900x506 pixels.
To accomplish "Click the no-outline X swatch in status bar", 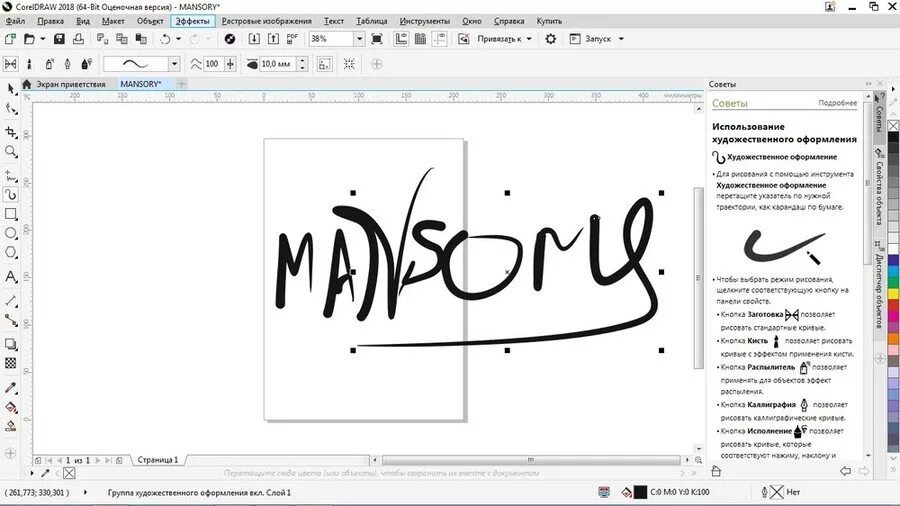I will pos(777,492).
